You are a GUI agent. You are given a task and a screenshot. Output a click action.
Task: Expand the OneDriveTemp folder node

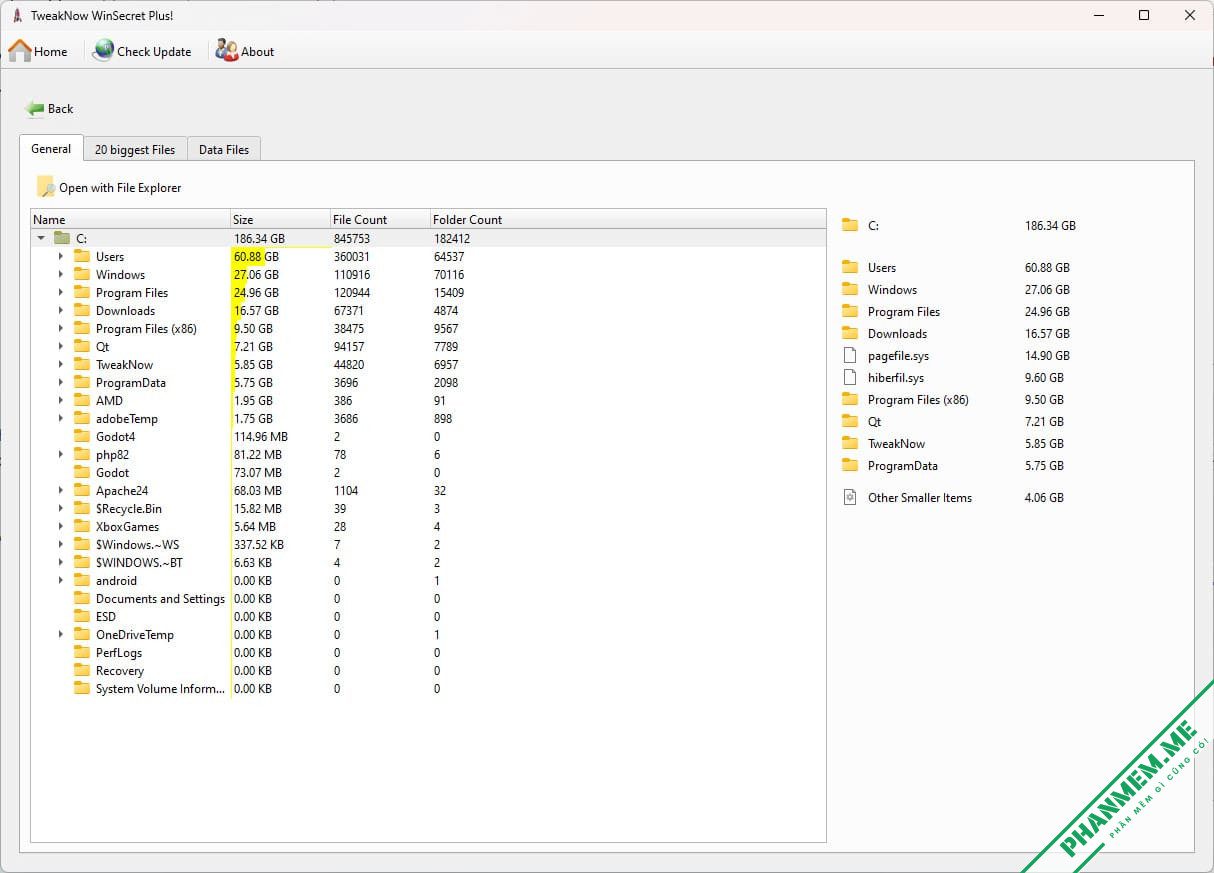pos(61,634)
